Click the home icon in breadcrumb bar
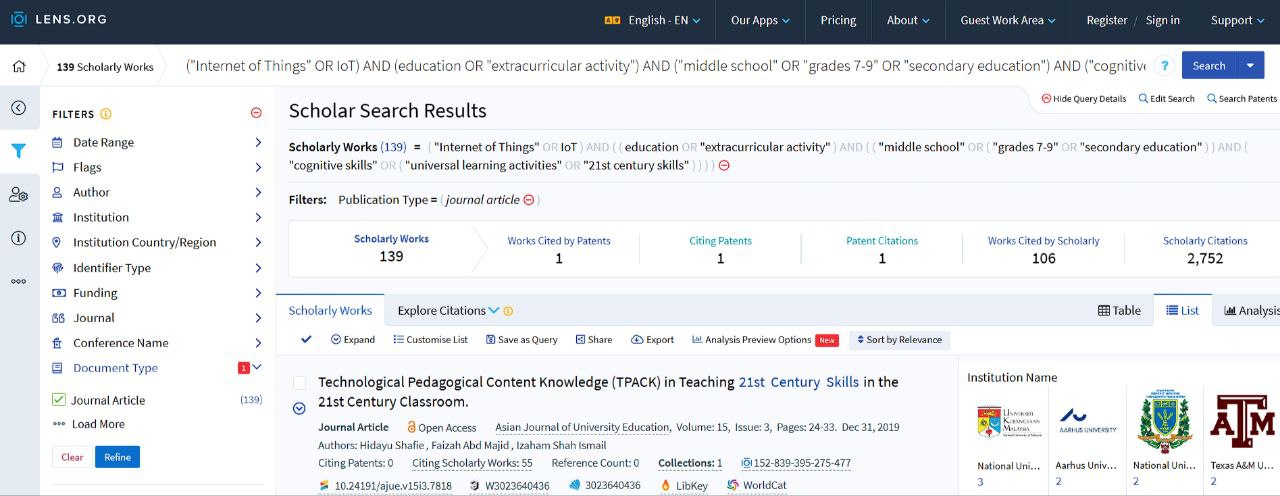Viewport: 1280px width, 496px height. (19, 66)
